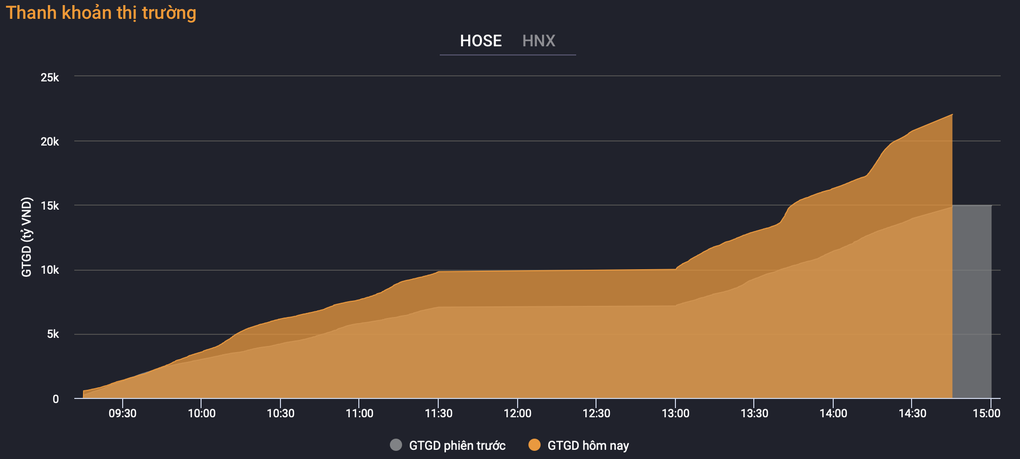Toggle the GTGD hôm nay legend series

[578, 445]
